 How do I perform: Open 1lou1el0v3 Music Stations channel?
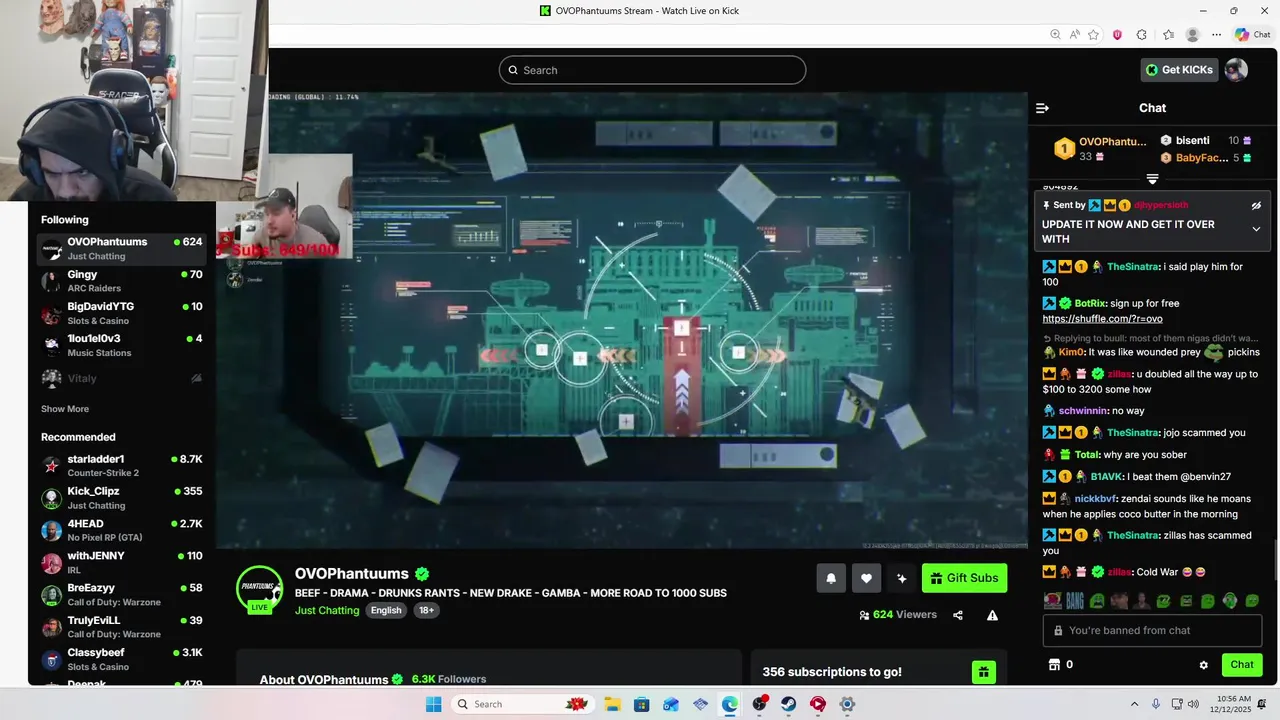click(x=121, y=345)
